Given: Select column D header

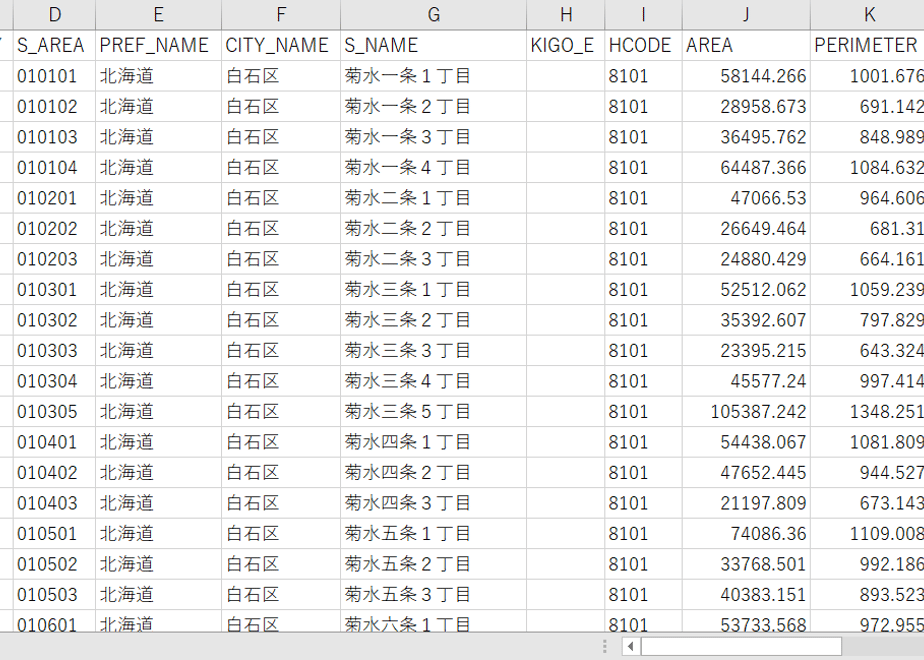Looking at the screenshot, I should (54, 15).
